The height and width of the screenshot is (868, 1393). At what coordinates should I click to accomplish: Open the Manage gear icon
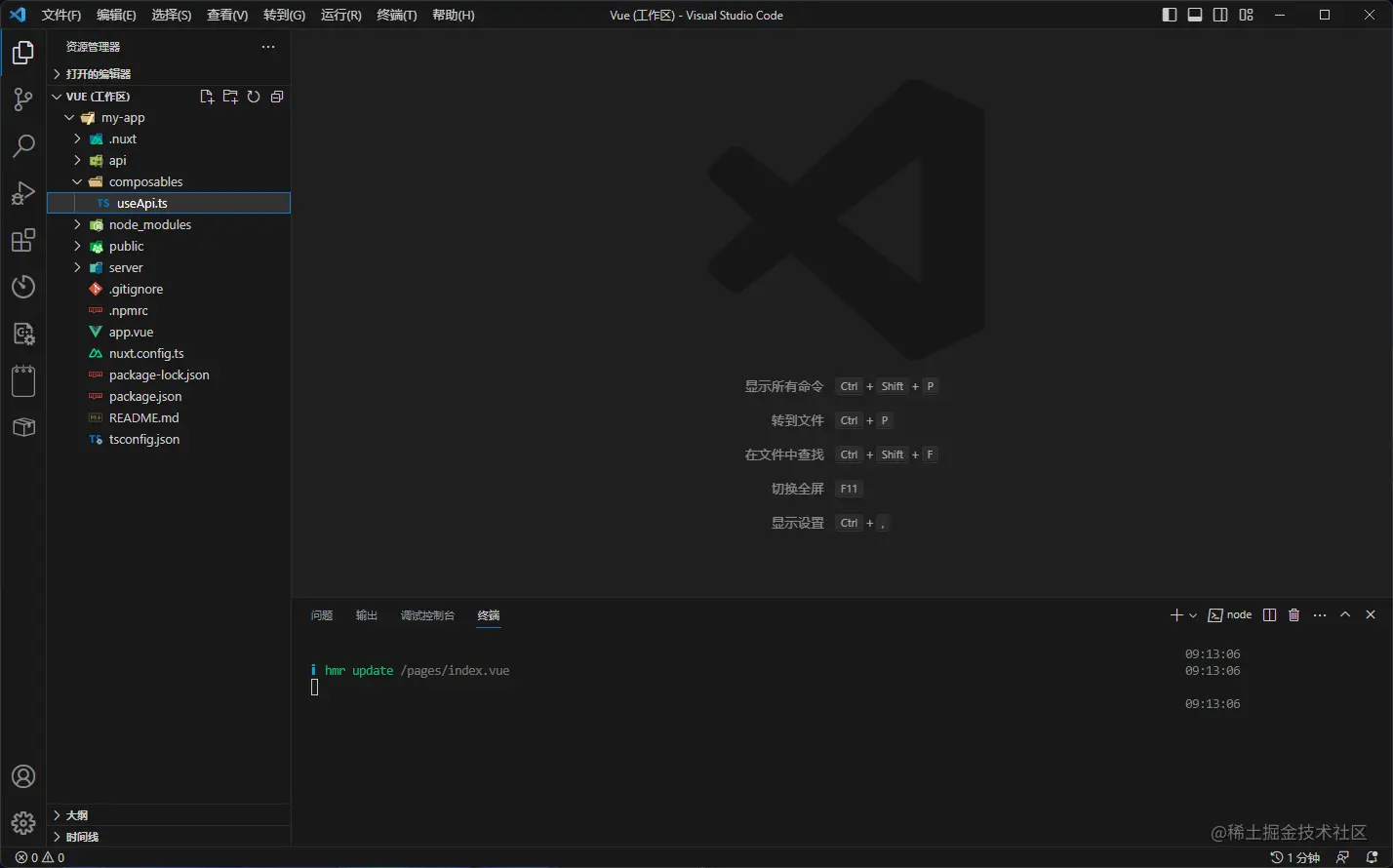click(x=23, y=823)
